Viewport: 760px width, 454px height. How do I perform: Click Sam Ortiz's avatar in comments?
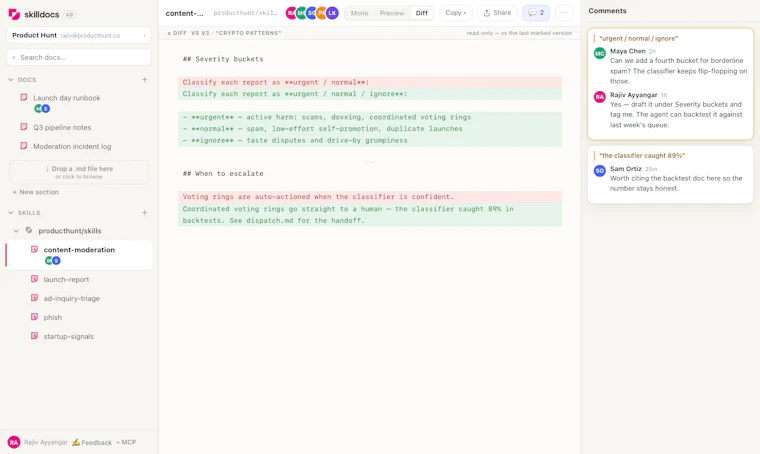pos(600,171)
